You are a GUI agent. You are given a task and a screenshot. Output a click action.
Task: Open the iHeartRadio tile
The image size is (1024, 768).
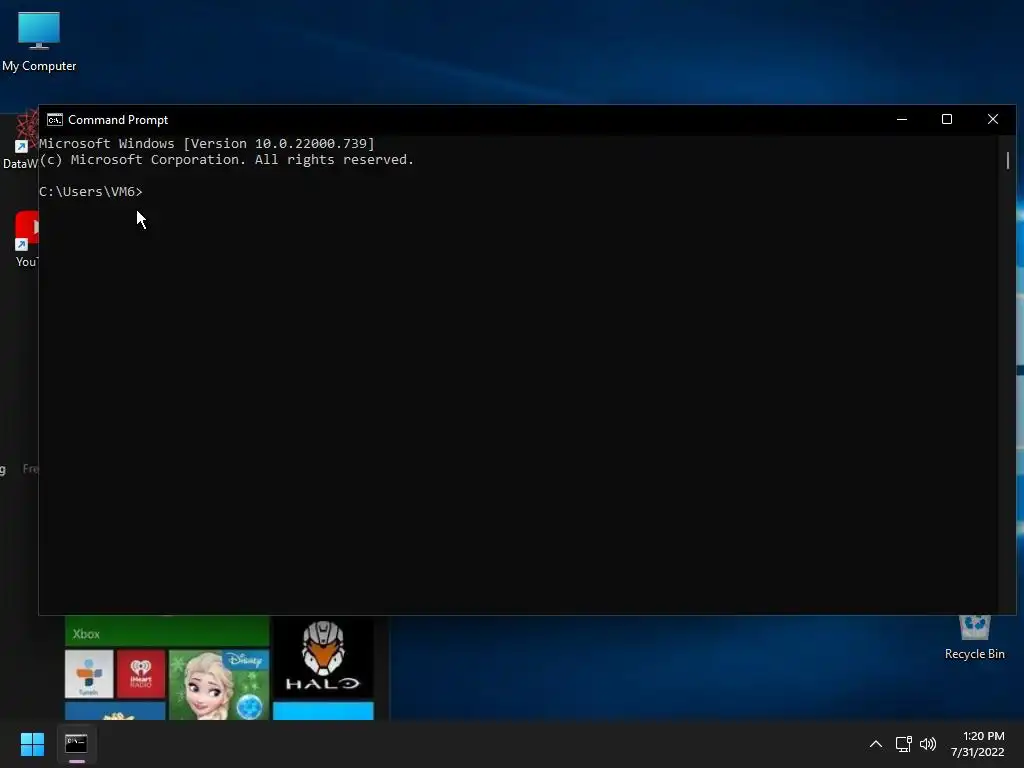(141, 674)
